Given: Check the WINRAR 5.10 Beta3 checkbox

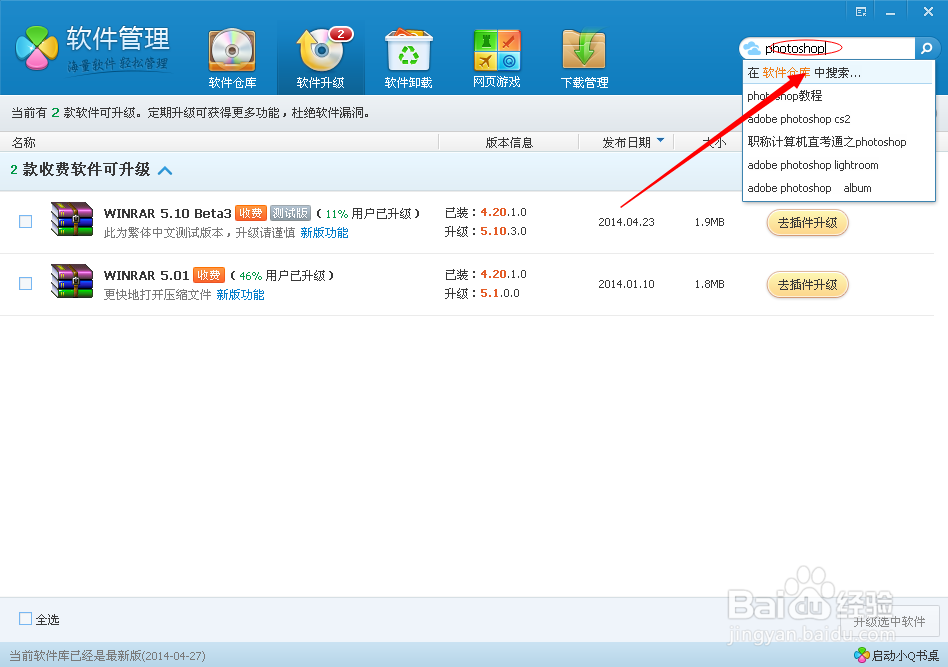Looking at the screenshot, I should coord(25,221).
